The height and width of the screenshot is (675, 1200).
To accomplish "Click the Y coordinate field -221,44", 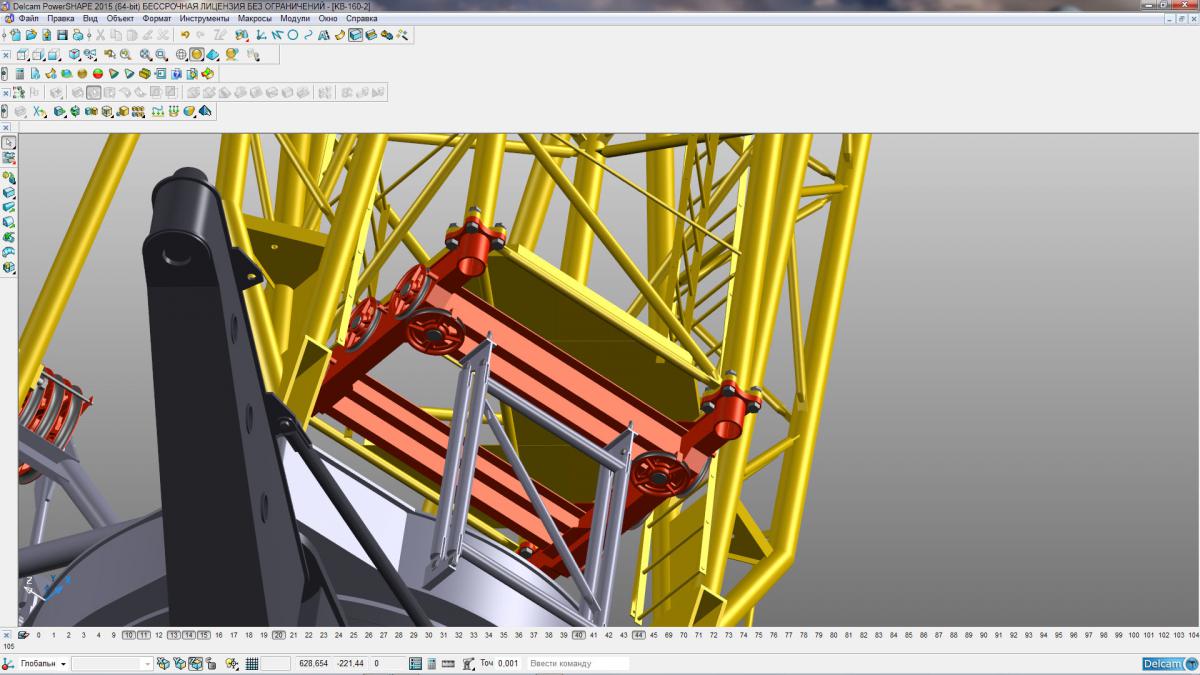I will [x=350, y=663].
